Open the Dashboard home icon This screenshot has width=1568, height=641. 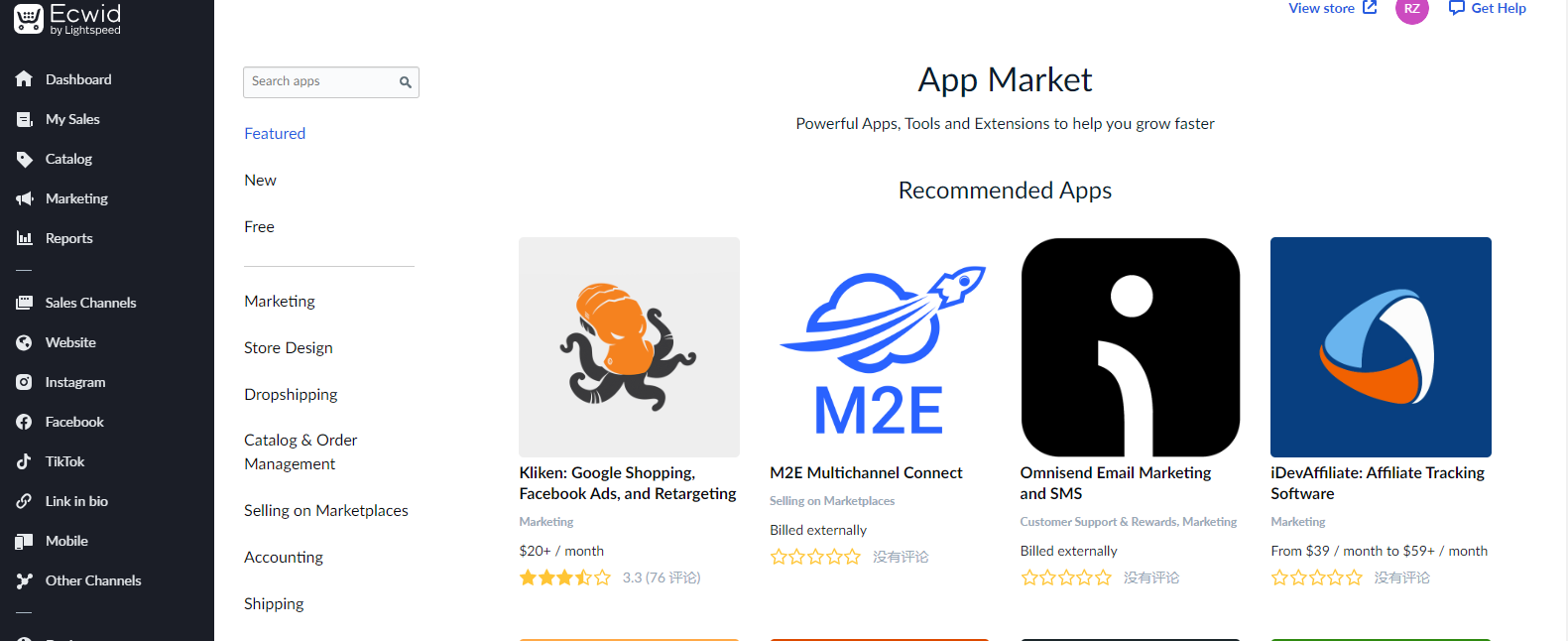pyautogui.click(x=24, y=79)
